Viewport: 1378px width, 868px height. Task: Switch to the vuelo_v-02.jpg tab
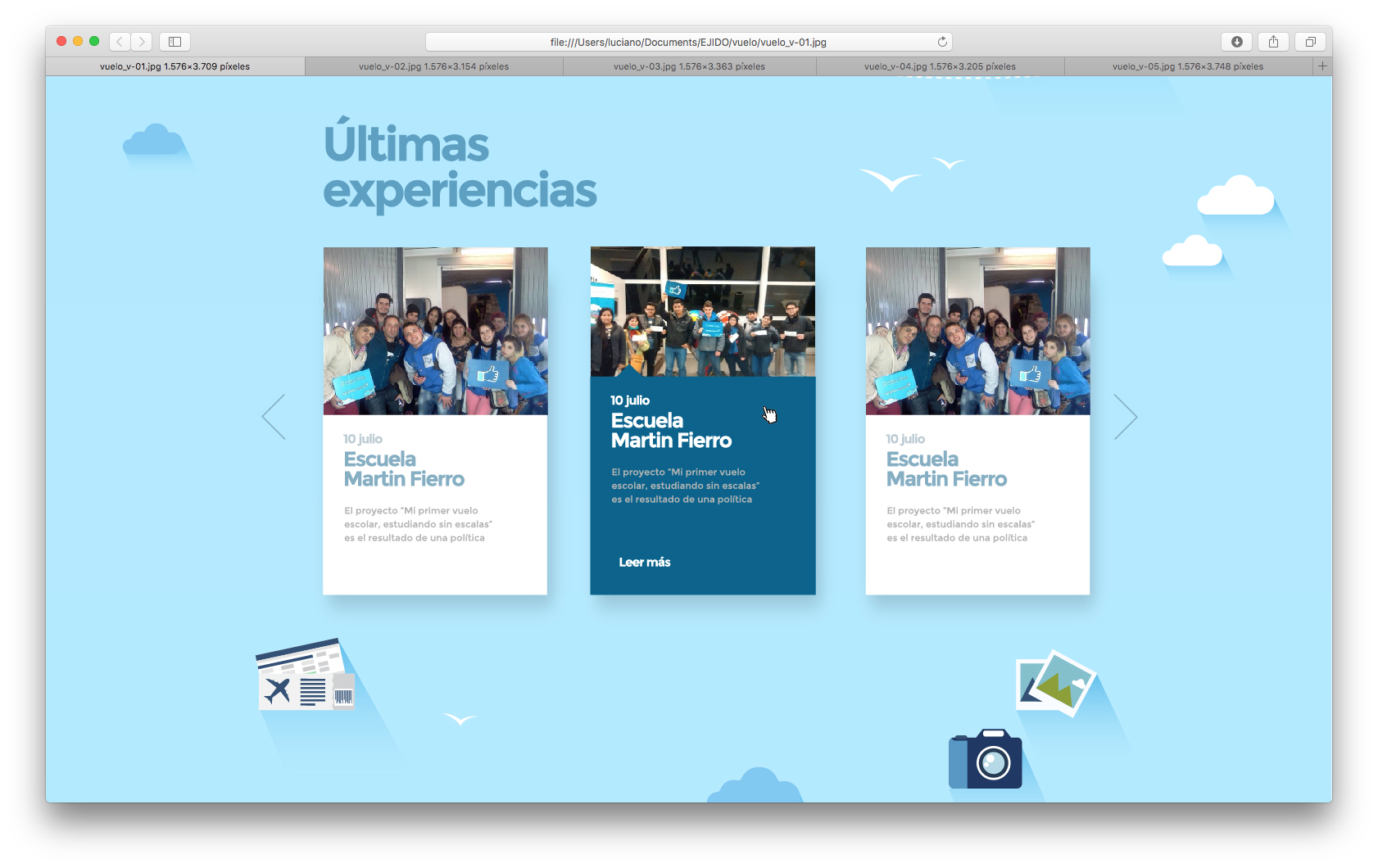coord(433,66)
